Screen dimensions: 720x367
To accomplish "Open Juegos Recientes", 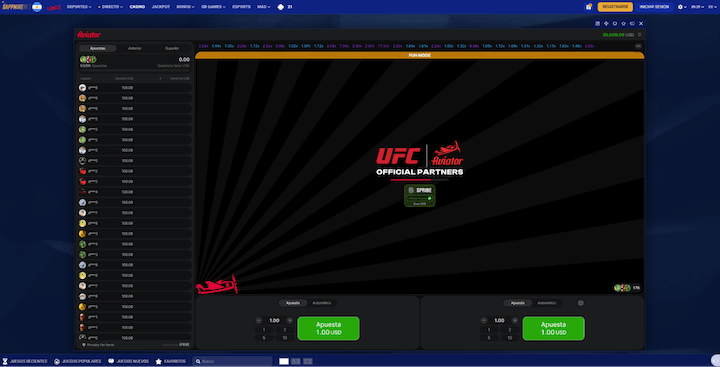I will point(25,361).
